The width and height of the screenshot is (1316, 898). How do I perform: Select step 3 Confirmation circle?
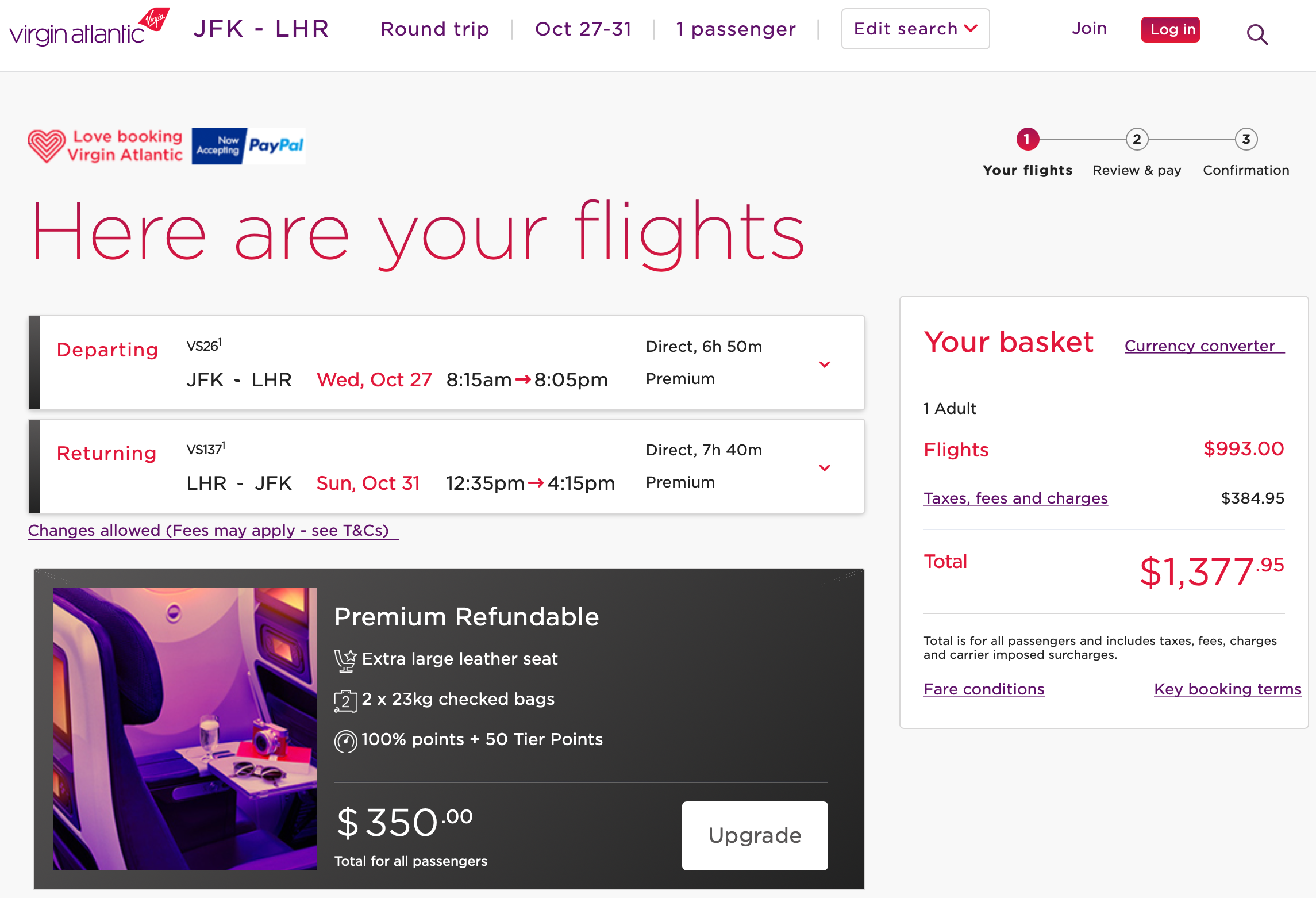click(x=1246, y=140)
